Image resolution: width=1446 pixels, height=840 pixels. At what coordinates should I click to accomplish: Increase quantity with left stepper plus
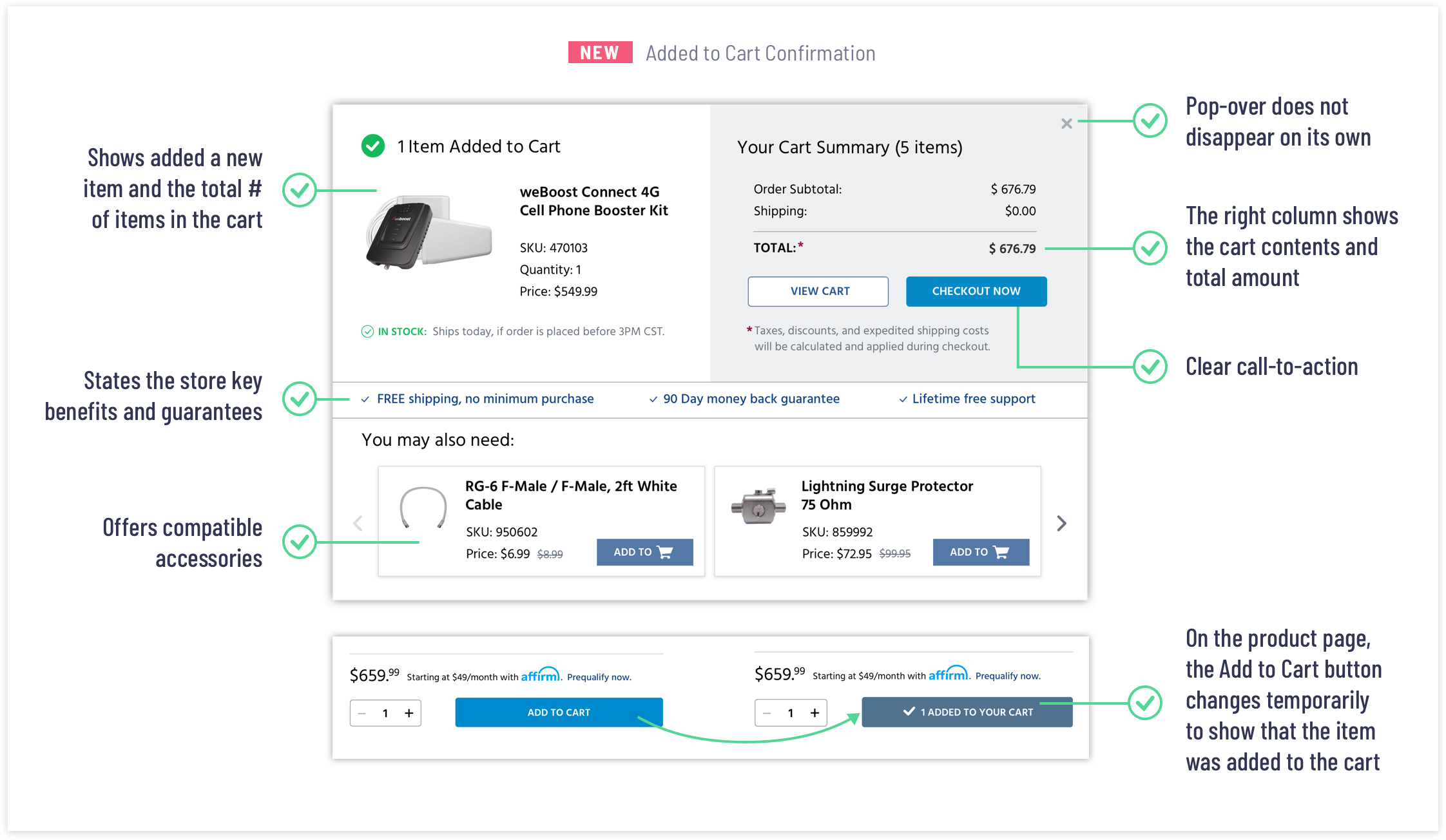click(x=409, y=713)
